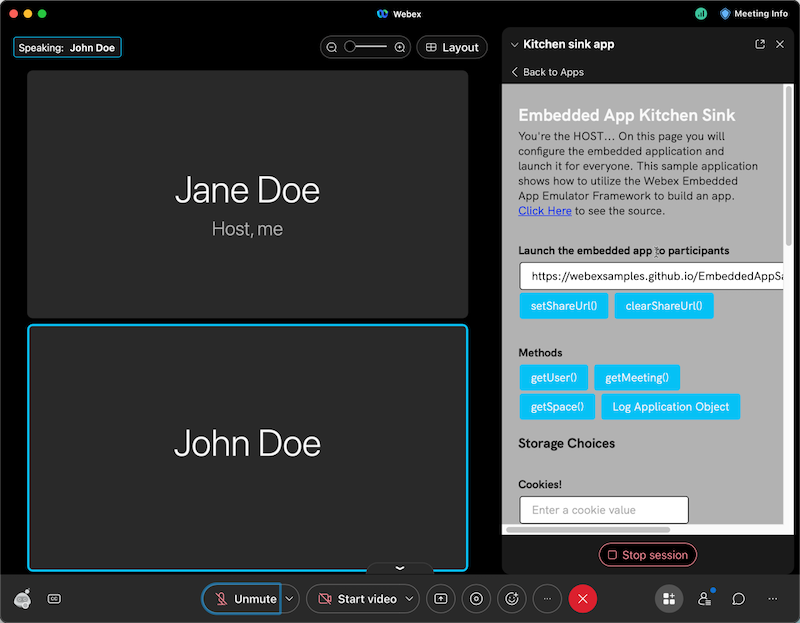Click the Storage Choices heading
The width and height of the screenshot is (800, 623).
coord(566,443)
